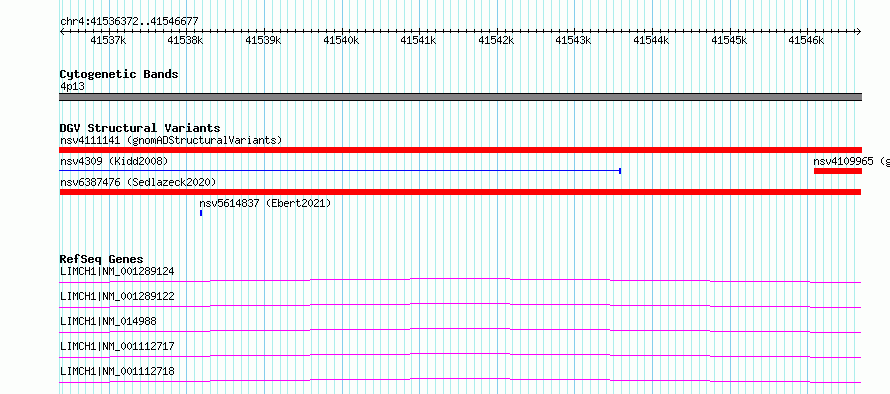Open the LIMCH1|NM_014988 transcript label
This screenshot has height=394, width=890.
[x=108, y=321]
